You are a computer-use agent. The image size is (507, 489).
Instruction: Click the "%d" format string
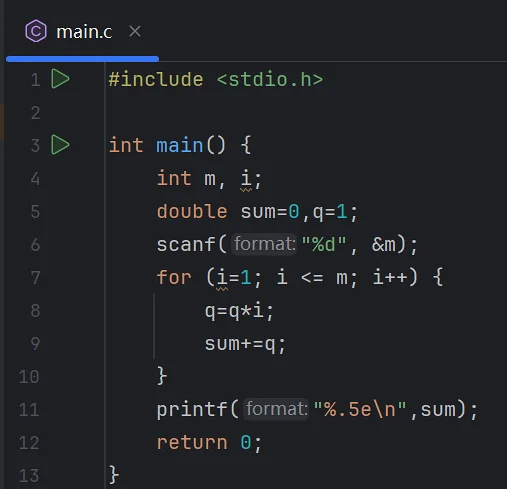point(324,244)
